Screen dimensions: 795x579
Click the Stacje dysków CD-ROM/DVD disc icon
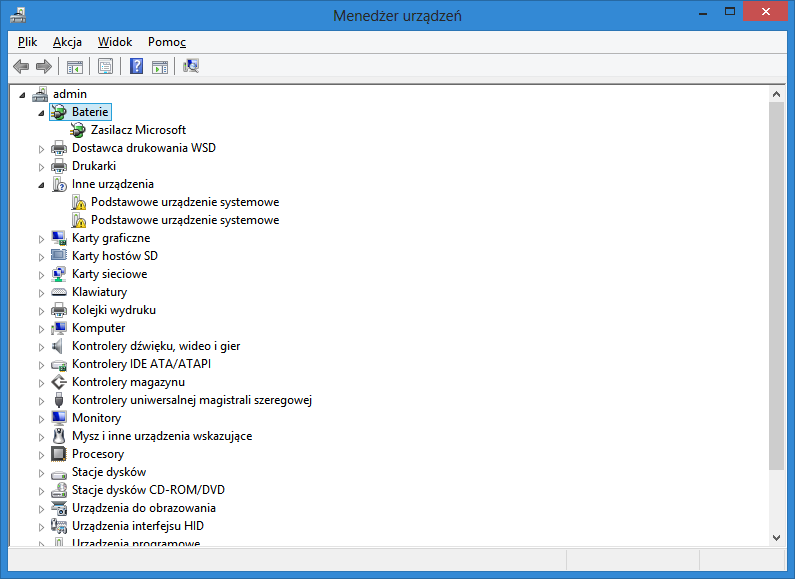coord(59,490)
